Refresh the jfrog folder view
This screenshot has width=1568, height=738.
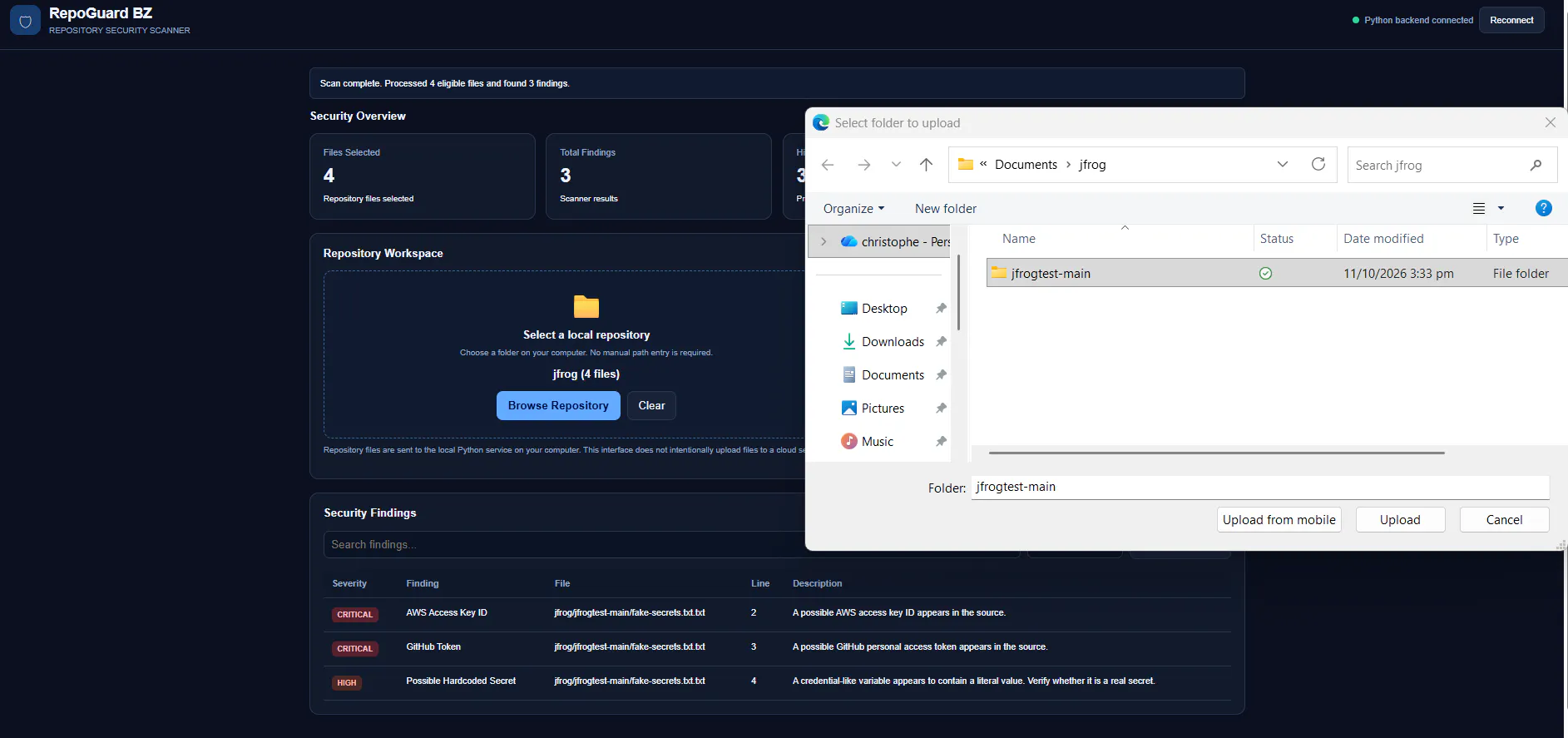click(1318, 165)
